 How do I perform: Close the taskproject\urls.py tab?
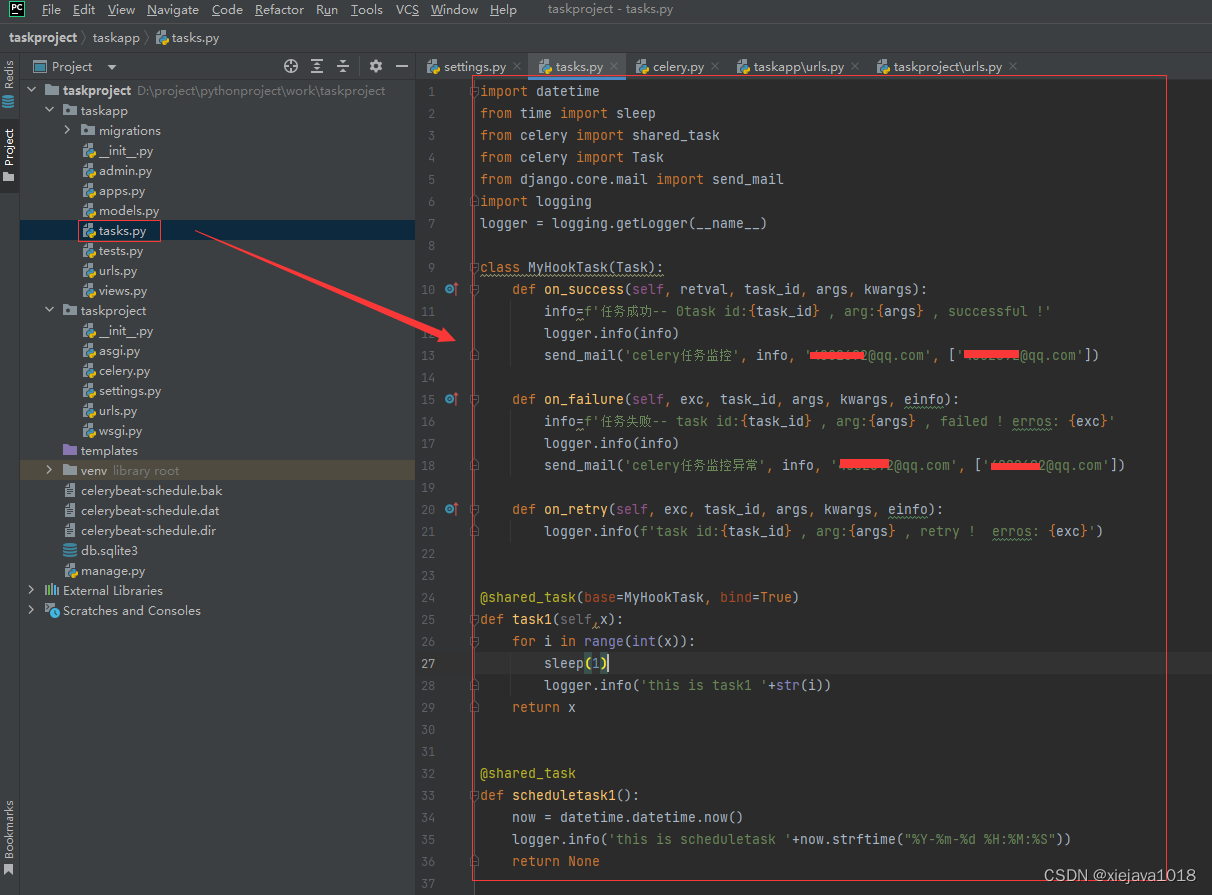1012,65
